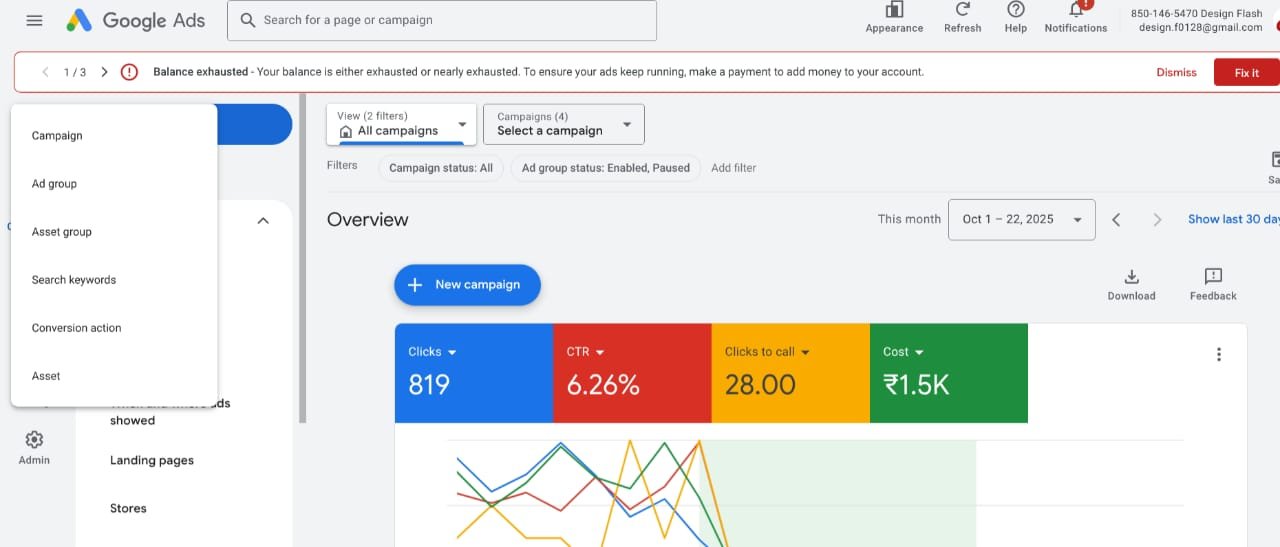Open the Help icon

click(1015, 11)
